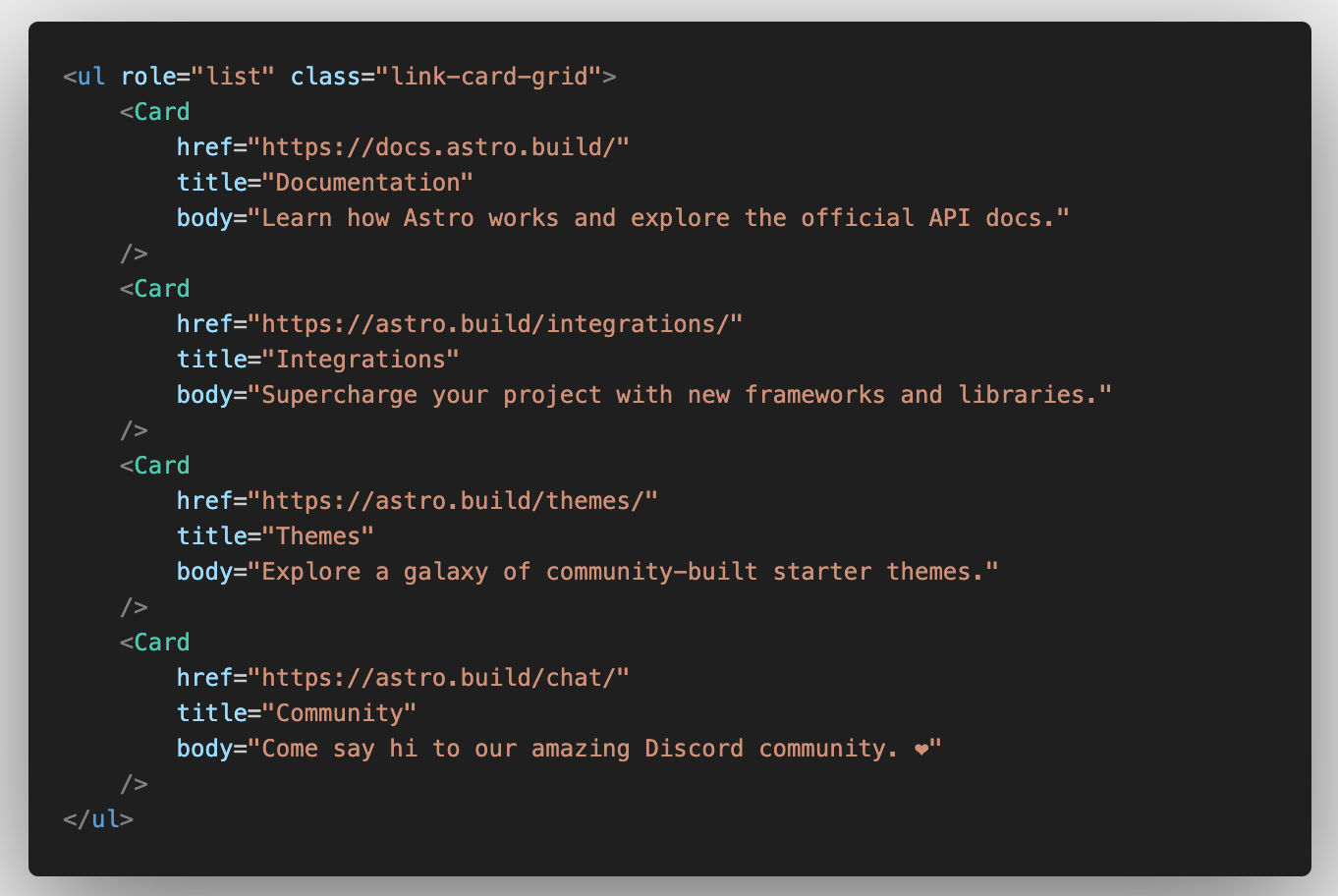Screen dimensions: 1338x896
Task: Click the heart emoji in the Community body
Action: pyautogui.click(x=920, y=750)
